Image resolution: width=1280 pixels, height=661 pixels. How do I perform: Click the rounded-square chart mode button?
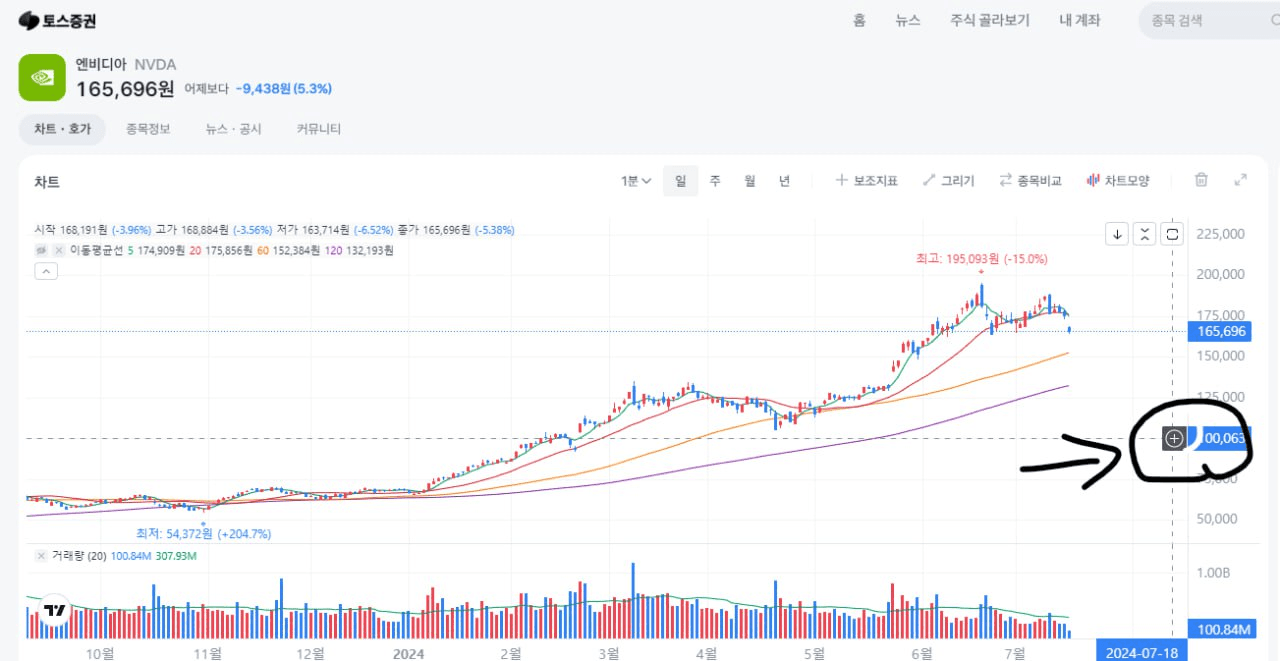pyautogui.click(x=1174, y=234)
